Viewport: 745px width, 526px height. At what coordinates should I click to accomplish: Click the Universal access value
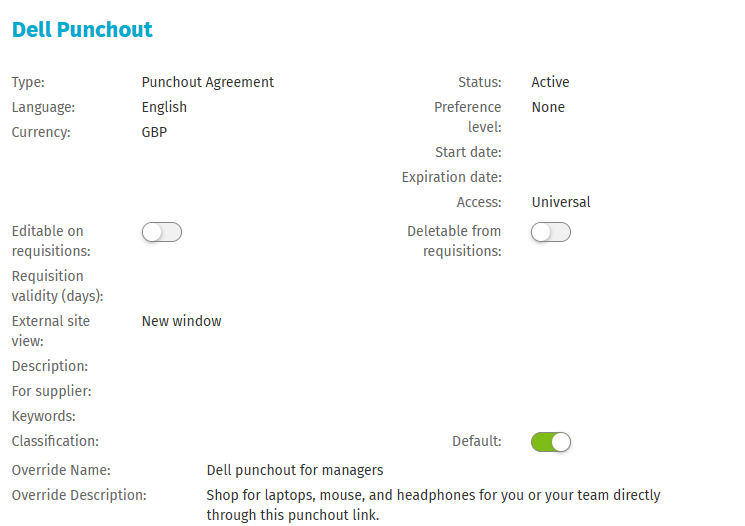click(561, 202)
